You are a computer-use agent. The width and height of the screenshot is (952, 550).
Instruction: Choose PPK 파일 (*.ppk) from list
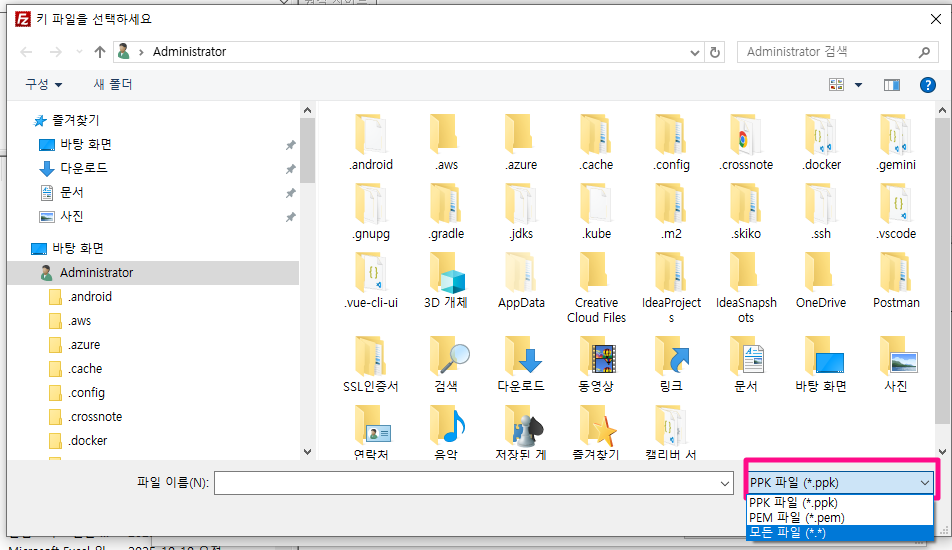[840, 503]
